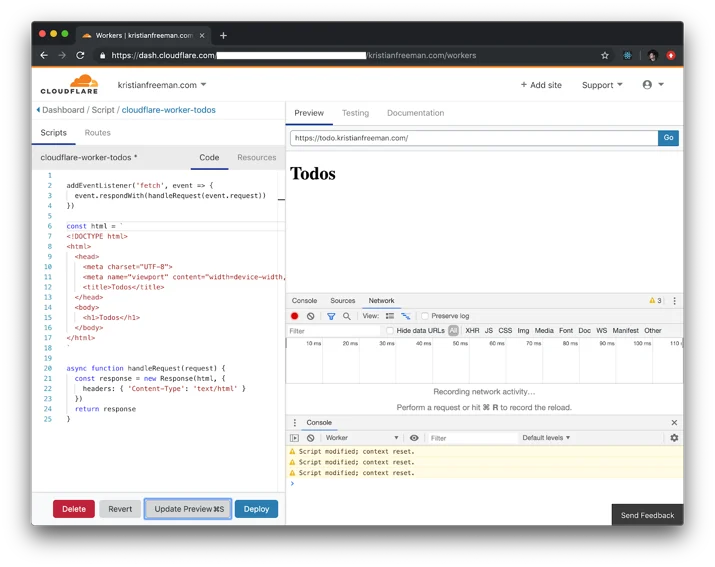715x567 pixels.
Task: Click the red browser update icon
Action: (671, 55)
